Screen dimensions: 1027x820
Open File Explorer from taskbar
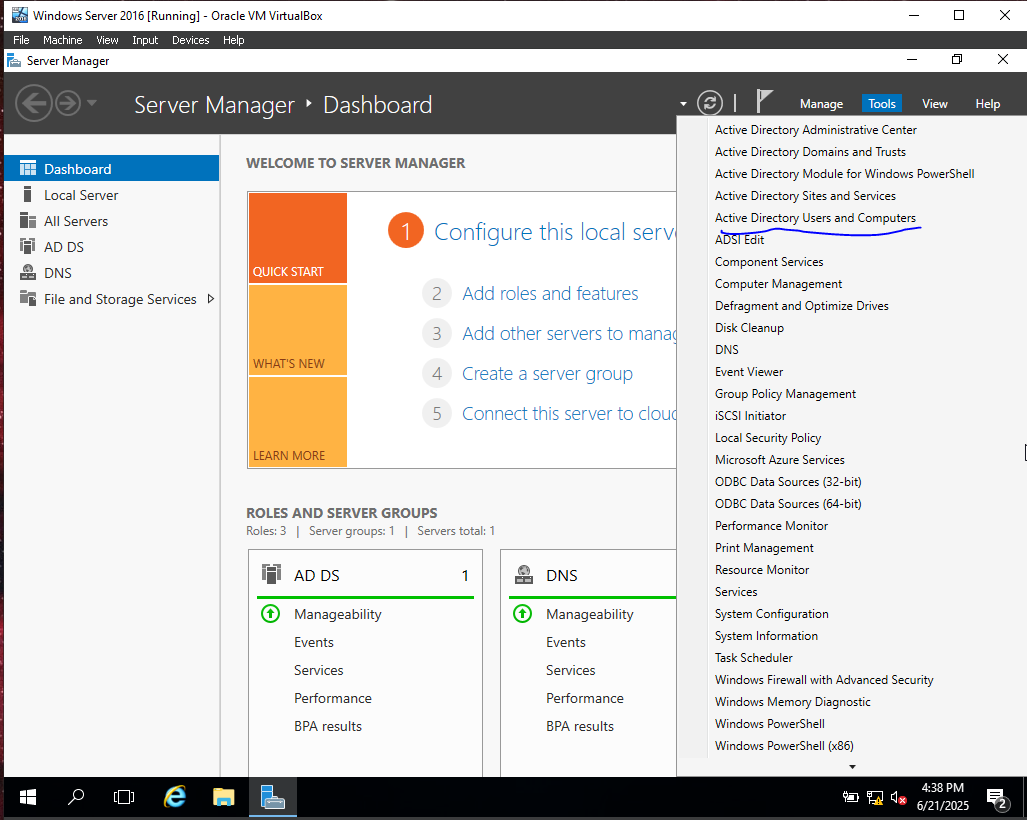coord(223,797)
